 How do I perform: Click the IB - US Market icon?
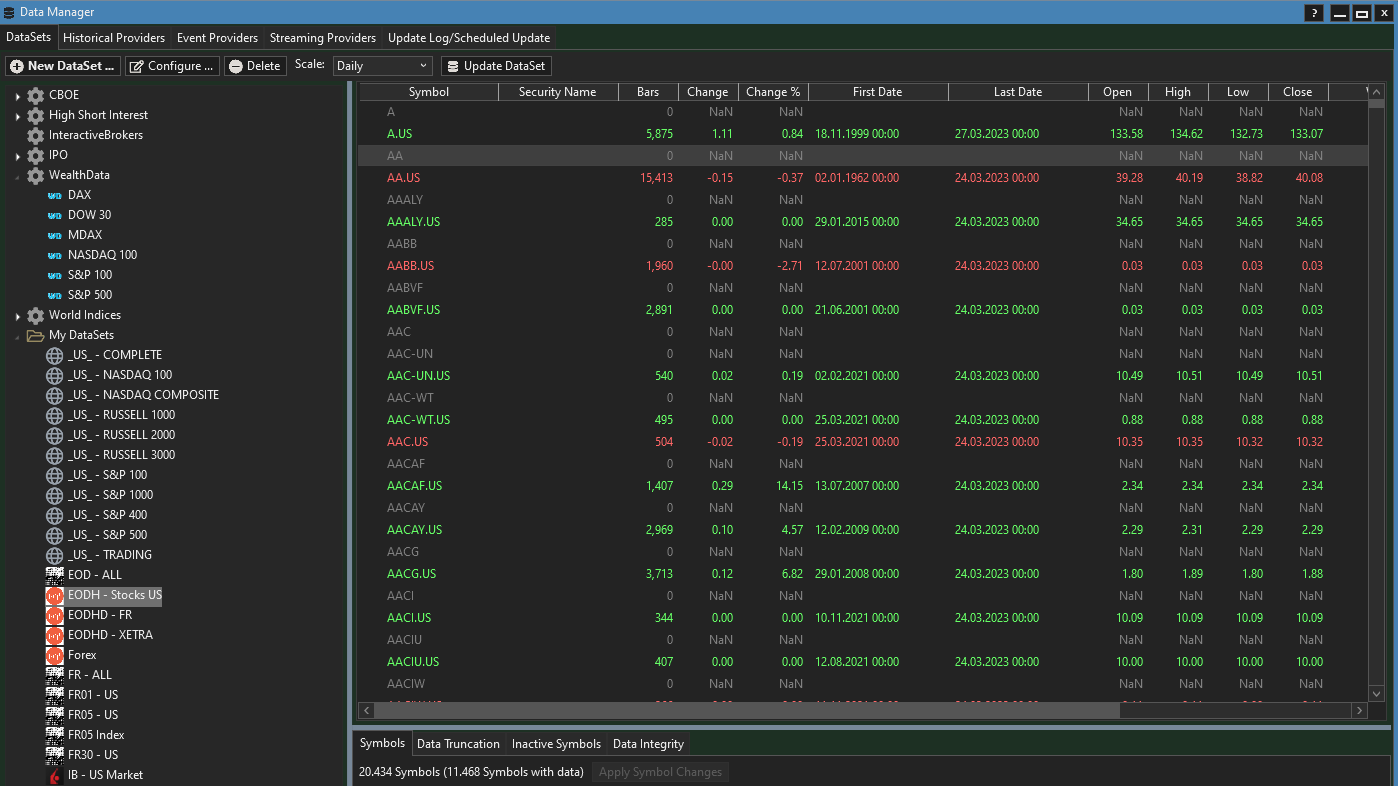point(55,775)
